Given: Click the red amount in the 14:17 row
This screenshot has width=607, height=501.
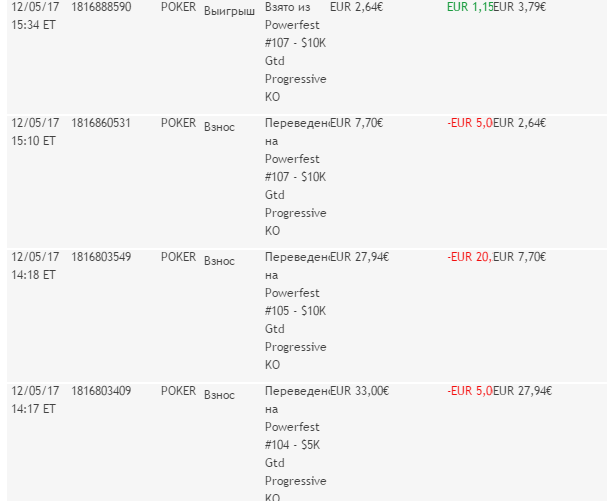Looking at the screenshot, I should click(468, 390).
